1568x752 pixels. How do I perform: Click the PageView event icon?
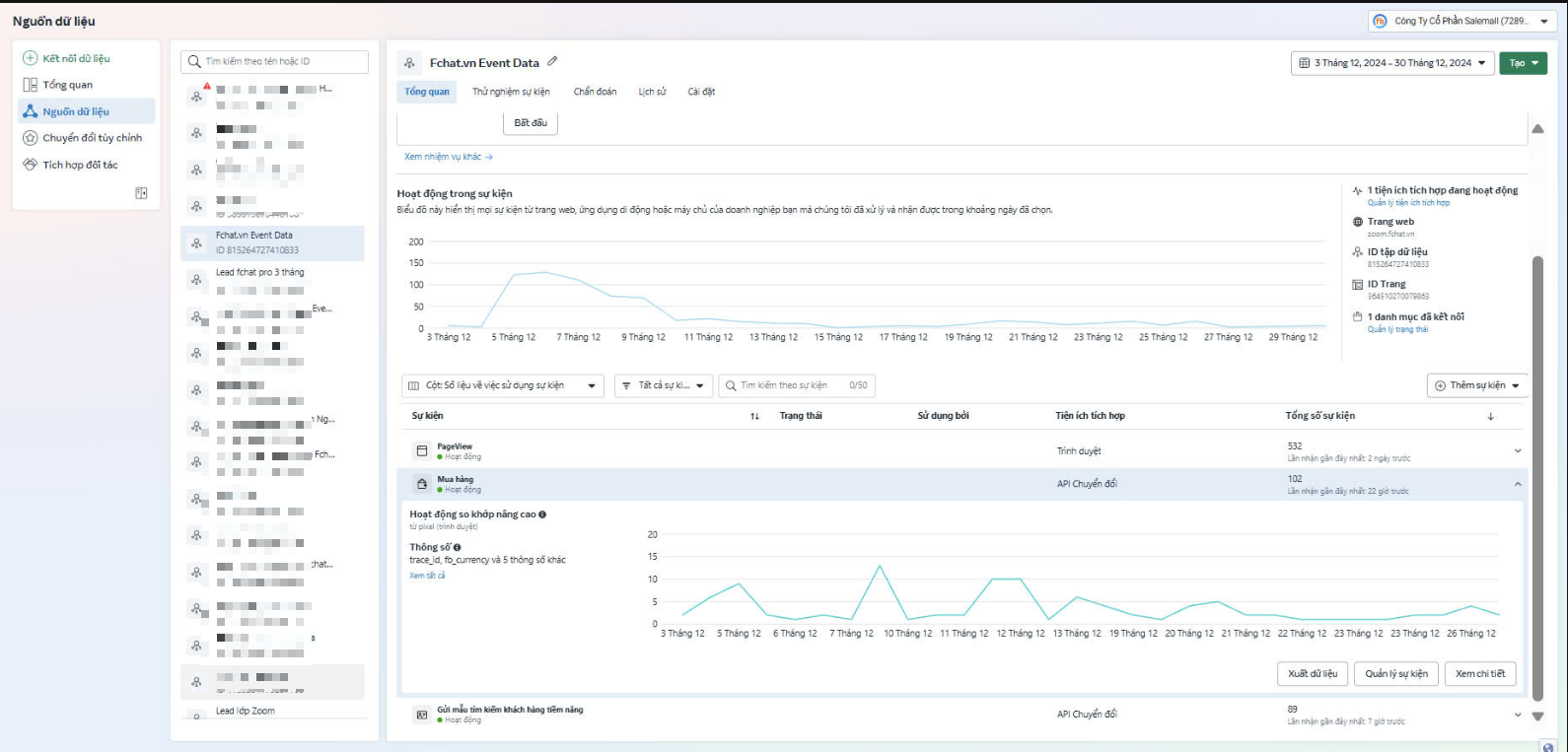coord(422,451)
